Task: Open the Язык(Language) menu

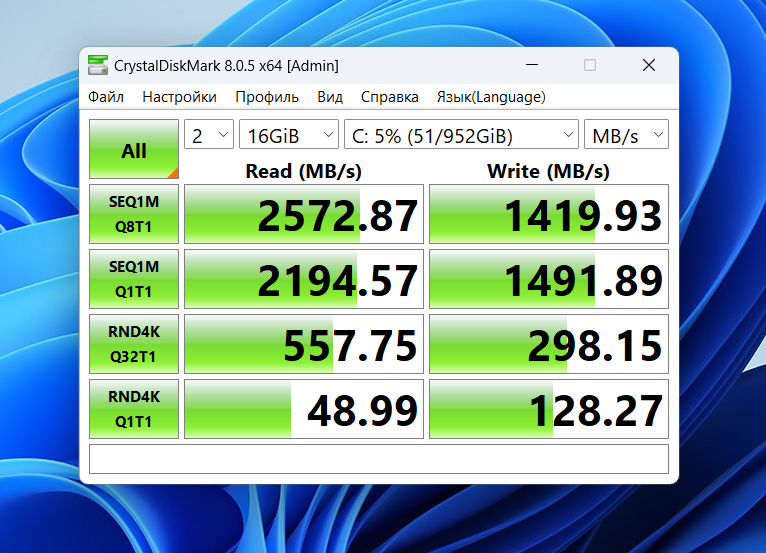Action: [491, 97]
